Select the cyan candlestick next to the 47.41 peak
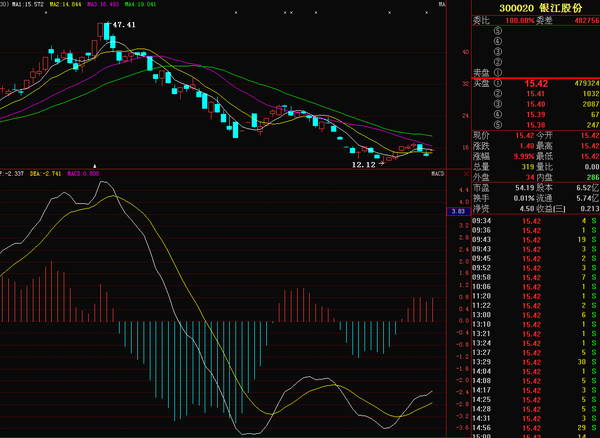 coord(106,31)
